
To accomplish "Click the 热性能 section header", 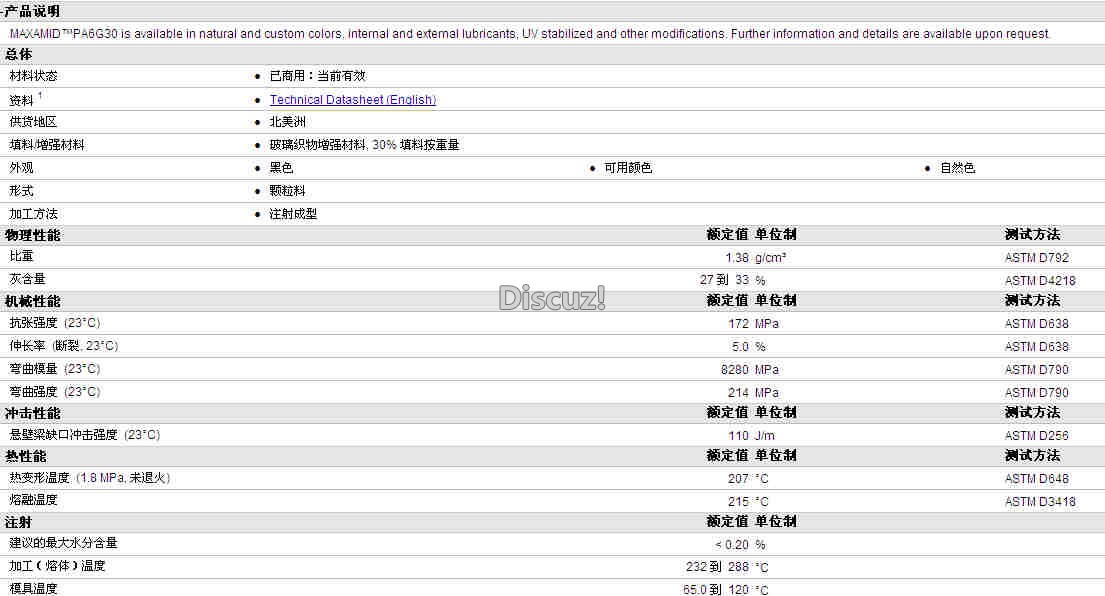I will coord(25,457).
